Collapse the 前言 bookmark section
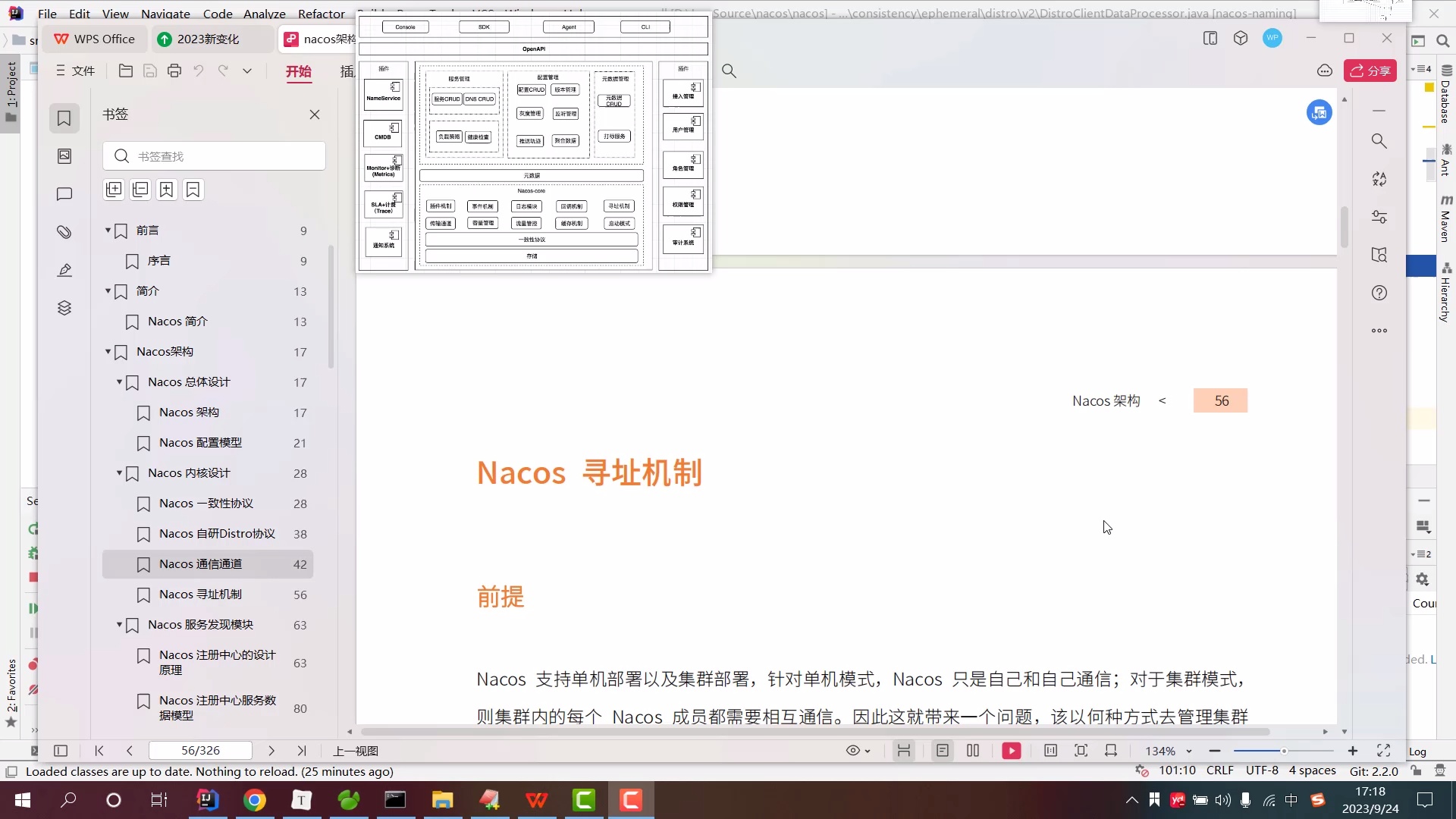The image size is (1456, 819). coord(108,231)
